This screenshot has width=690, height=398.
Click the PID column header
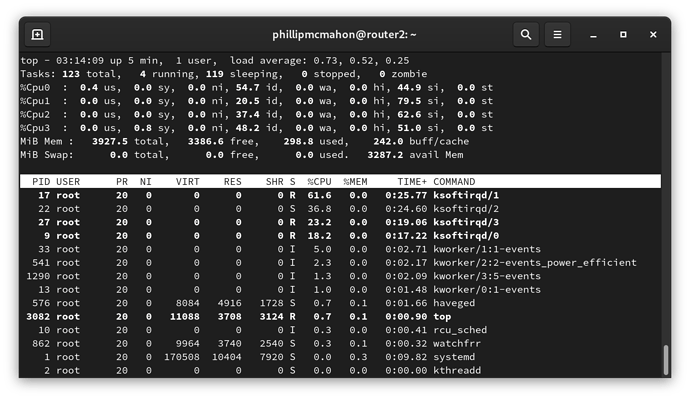coord(41,181)
